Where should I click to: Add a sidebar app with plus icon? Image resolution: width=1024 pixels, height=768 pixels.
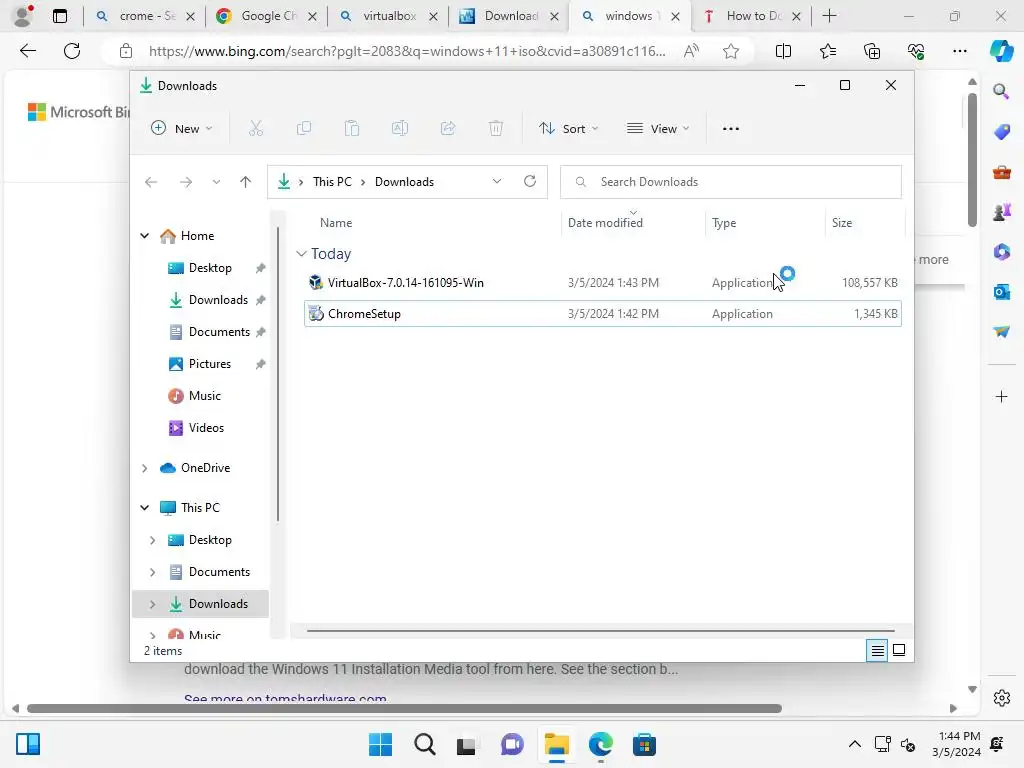click(x=1001, y=396)
